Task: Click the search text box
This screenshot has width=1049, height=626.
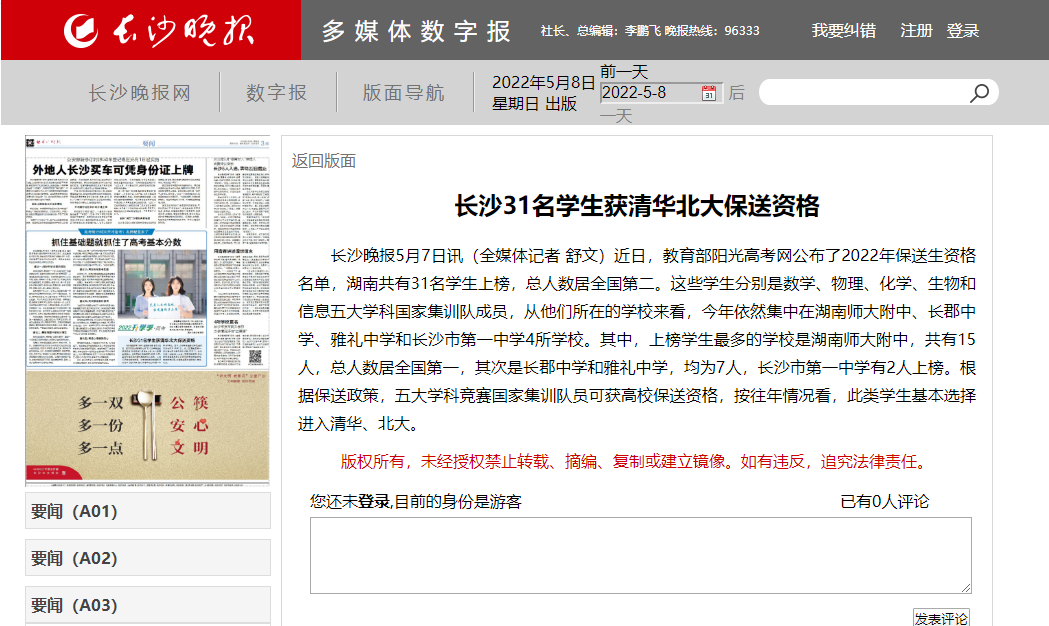Action: point(862,93)
